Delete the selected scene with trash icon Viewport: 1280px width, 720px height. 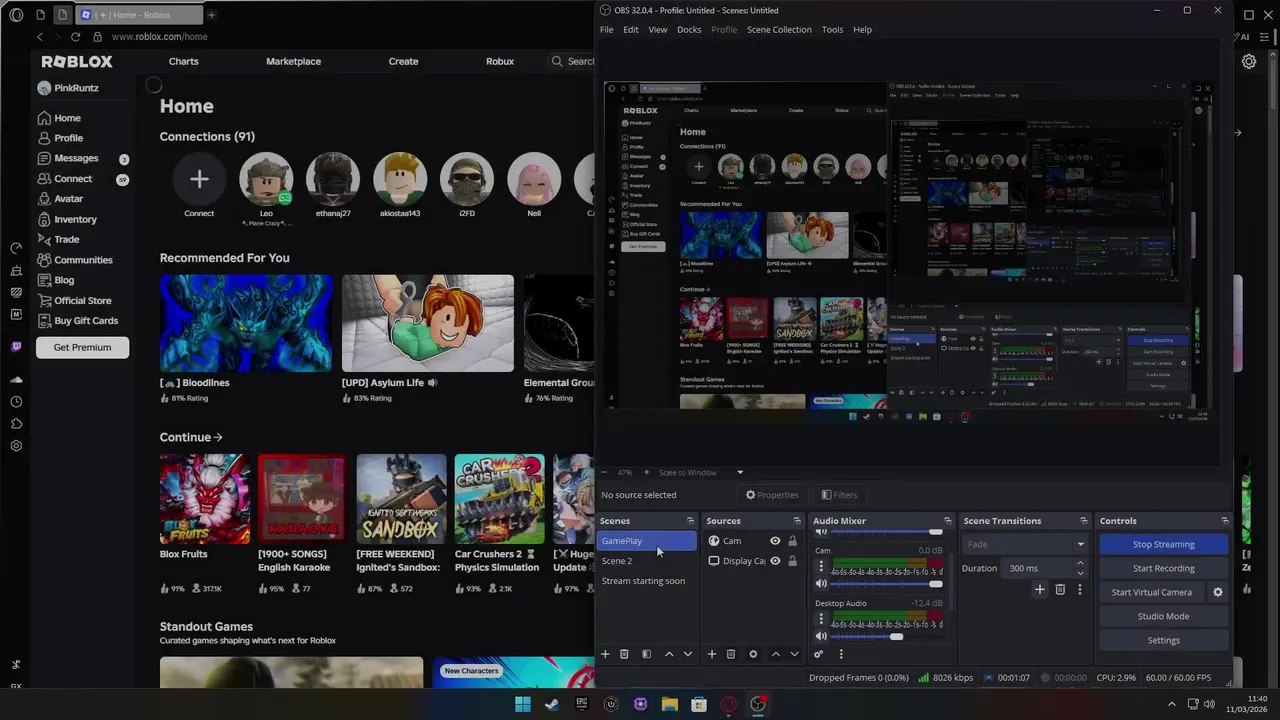pos(624,654)
